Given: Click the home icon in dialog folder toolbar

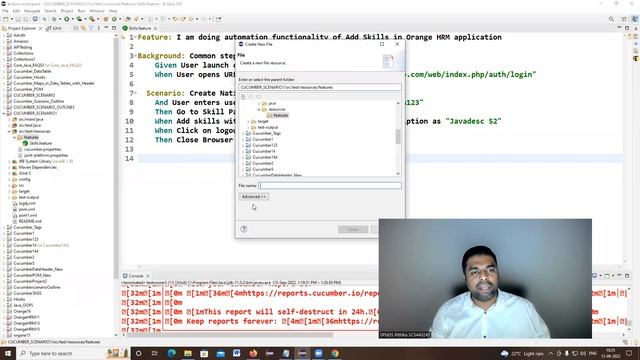Looking at the screenshot, I should point(243,97).
